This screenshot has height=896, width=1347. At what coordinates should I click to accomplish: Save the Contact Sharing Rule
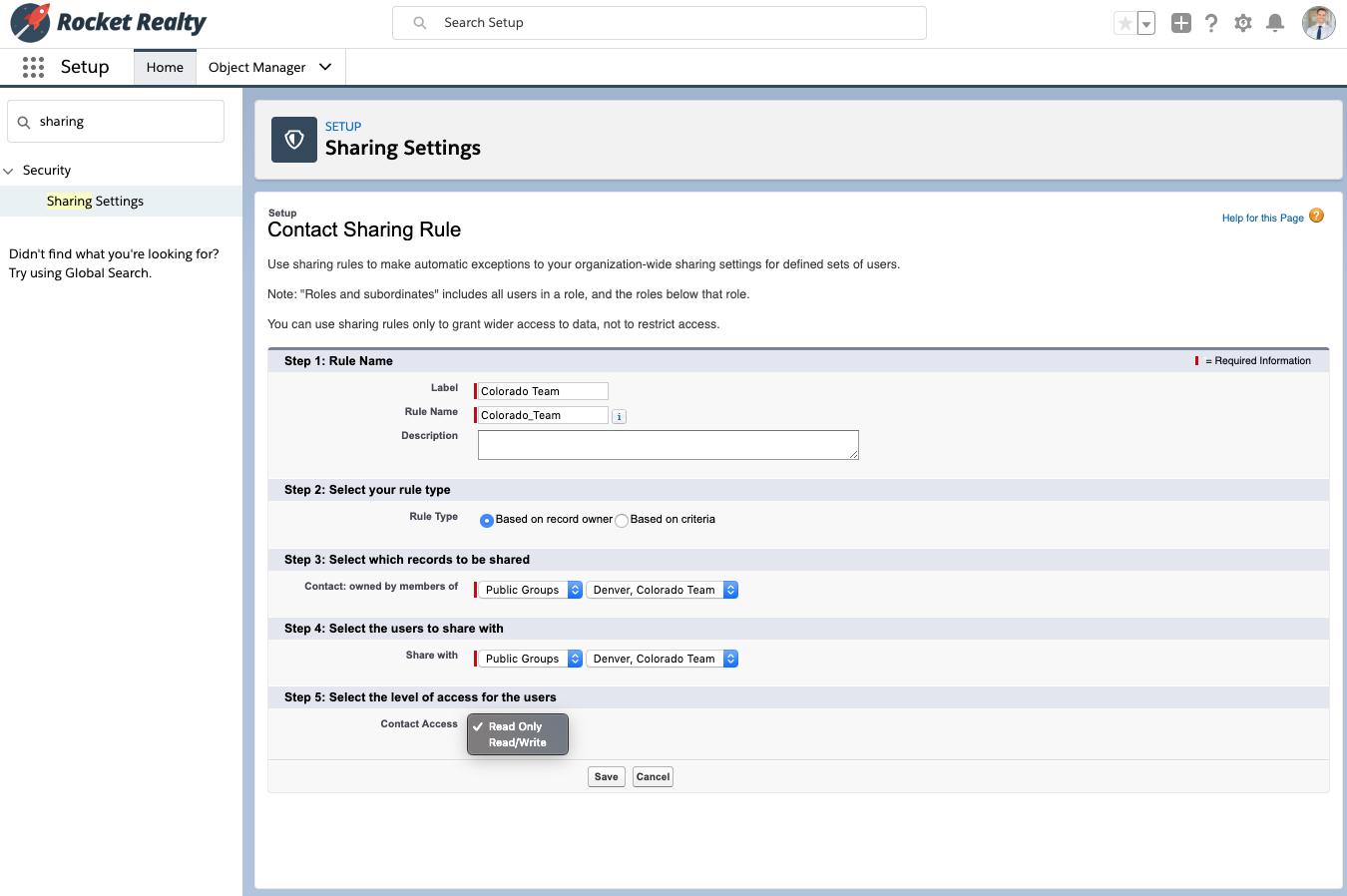pos(606,776)
